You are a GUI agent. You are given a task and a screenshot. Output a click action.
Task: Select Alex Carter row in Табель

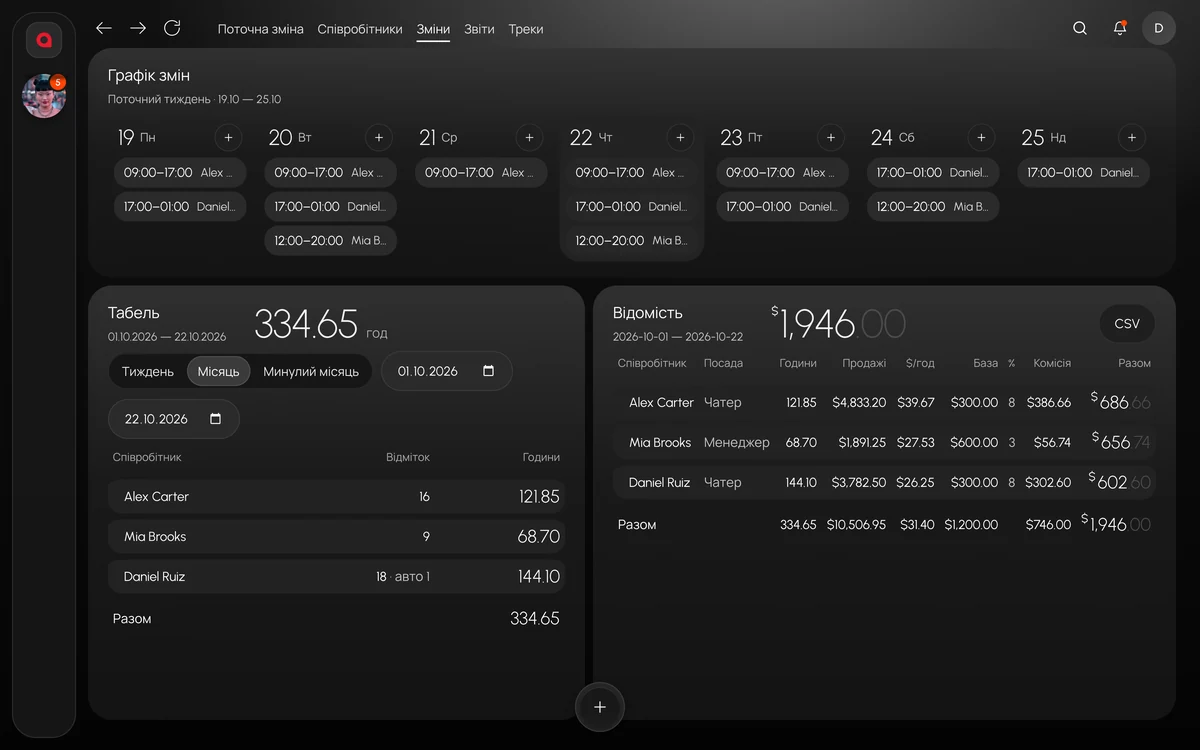tap(336, 497)
